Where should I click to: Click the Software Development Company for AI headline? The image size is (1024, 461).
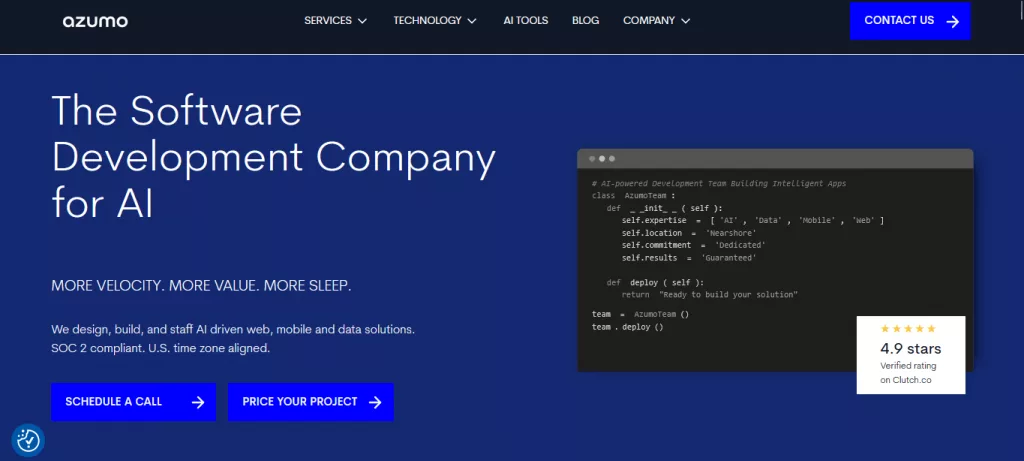point(272,156)
